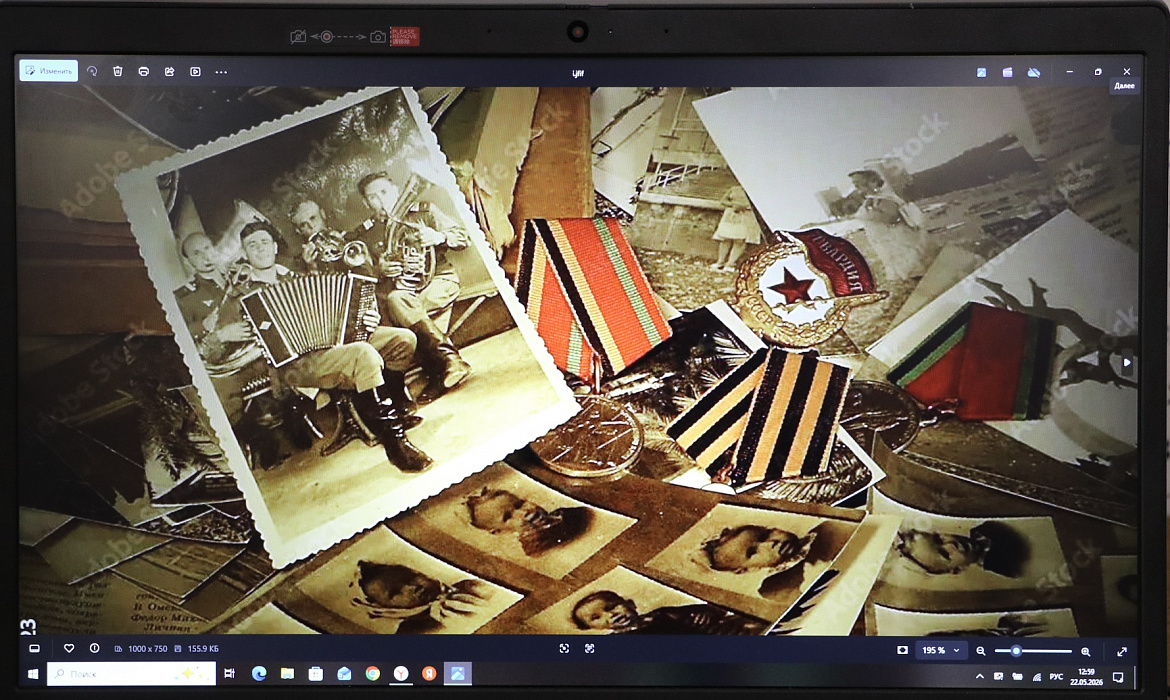Go to the next photo arrow
Image resolution: width=1170 pixels, height=700 pixels.
point(1127,363)
